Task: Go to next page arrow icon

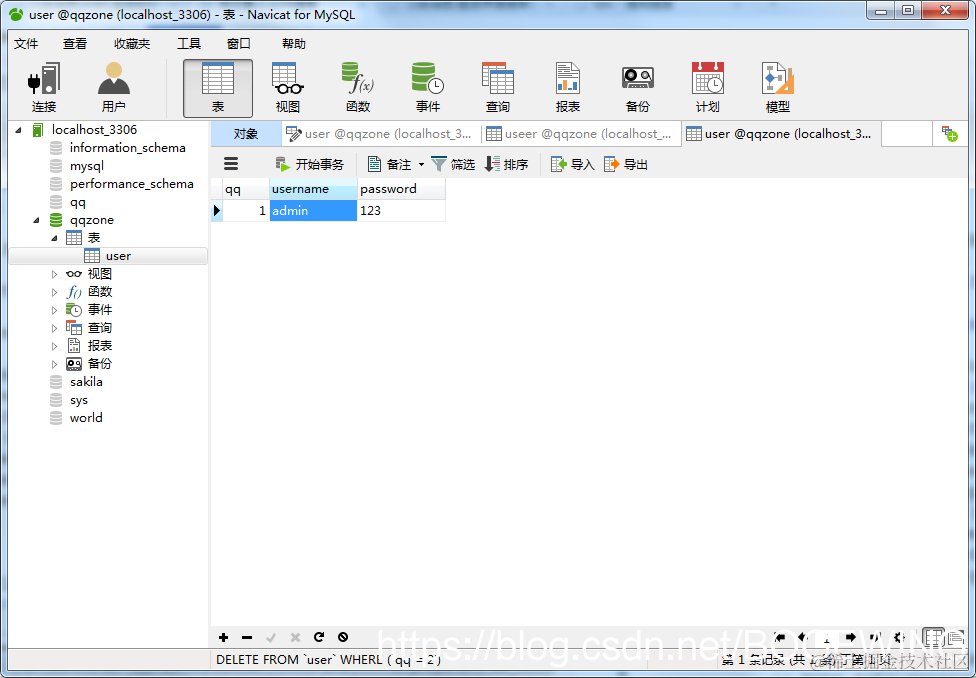Action: click(x=851, y=637)
